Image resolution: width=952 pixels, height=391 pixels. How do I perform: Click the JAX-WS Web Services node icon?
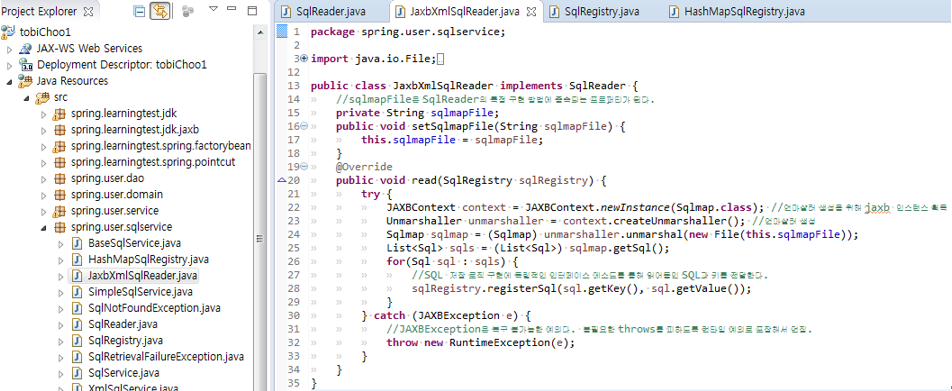[26, 49]
